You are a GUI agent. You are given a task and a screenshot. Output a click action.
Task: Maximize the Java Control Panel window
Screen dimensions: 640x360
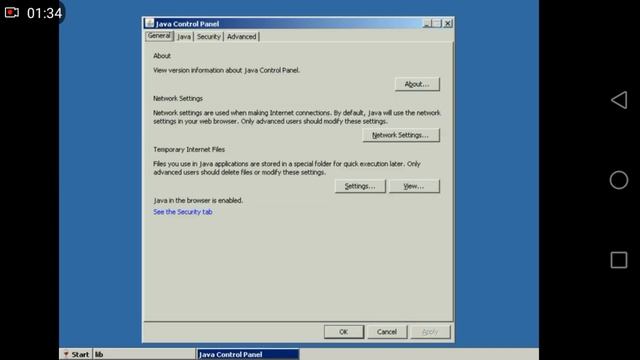click(x=437, y=24)
